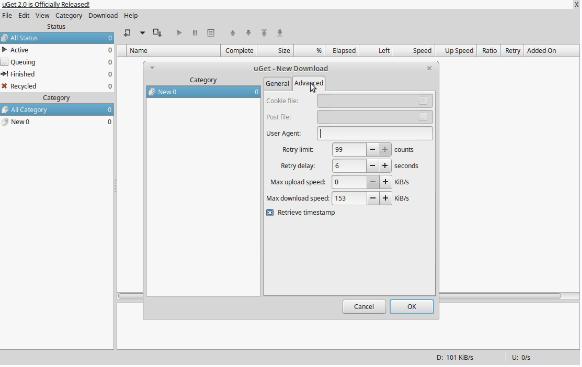Click the move to top icon

point(264,33)
